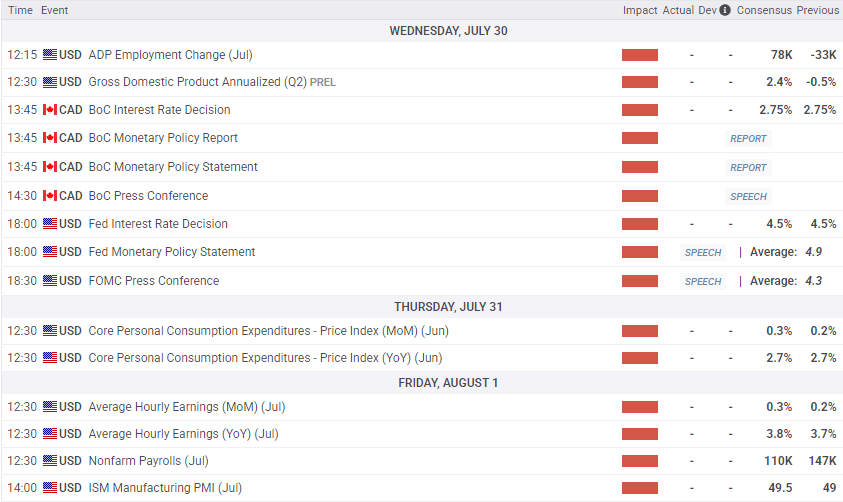Select the Impact column header

[x=640, y=10]
